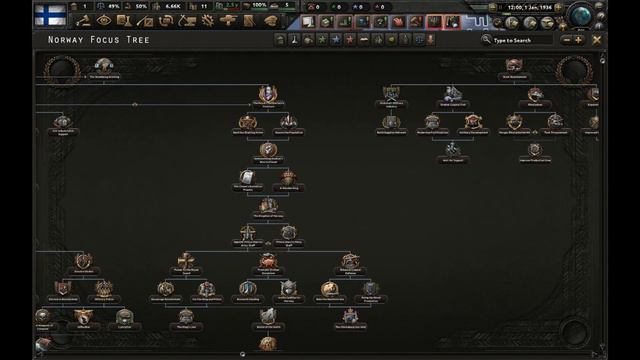Toggle the first focus filter icon

click(x=280, y=40)
